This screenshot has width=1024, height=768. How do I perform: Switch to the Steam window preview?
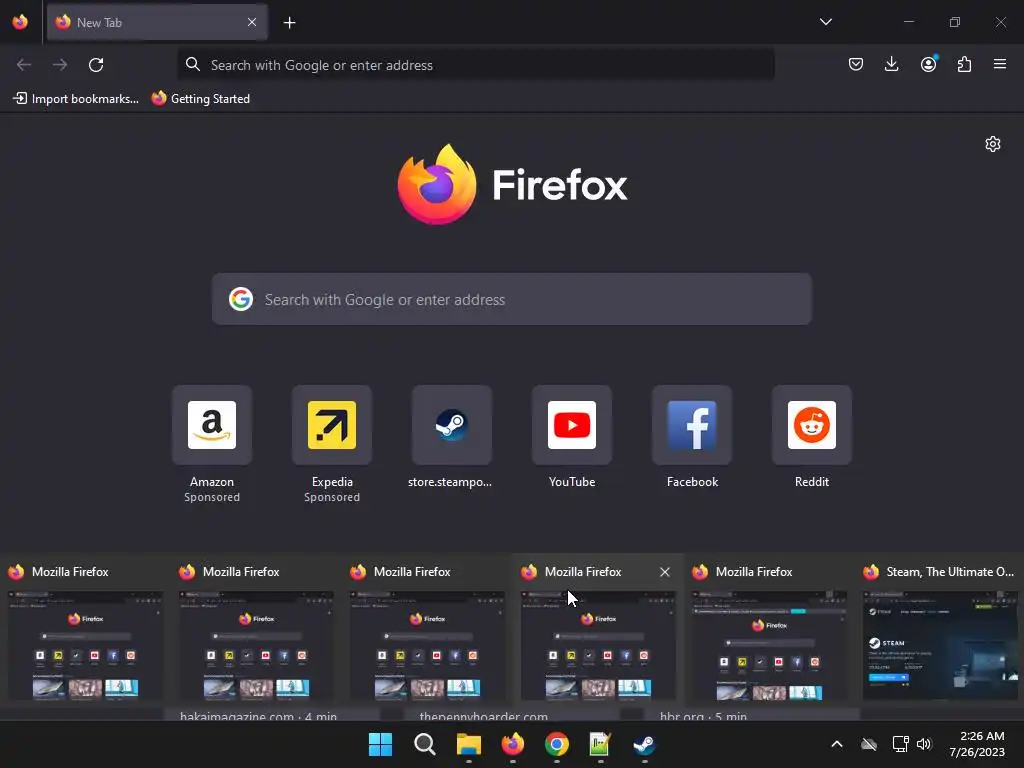coord(940,632)
